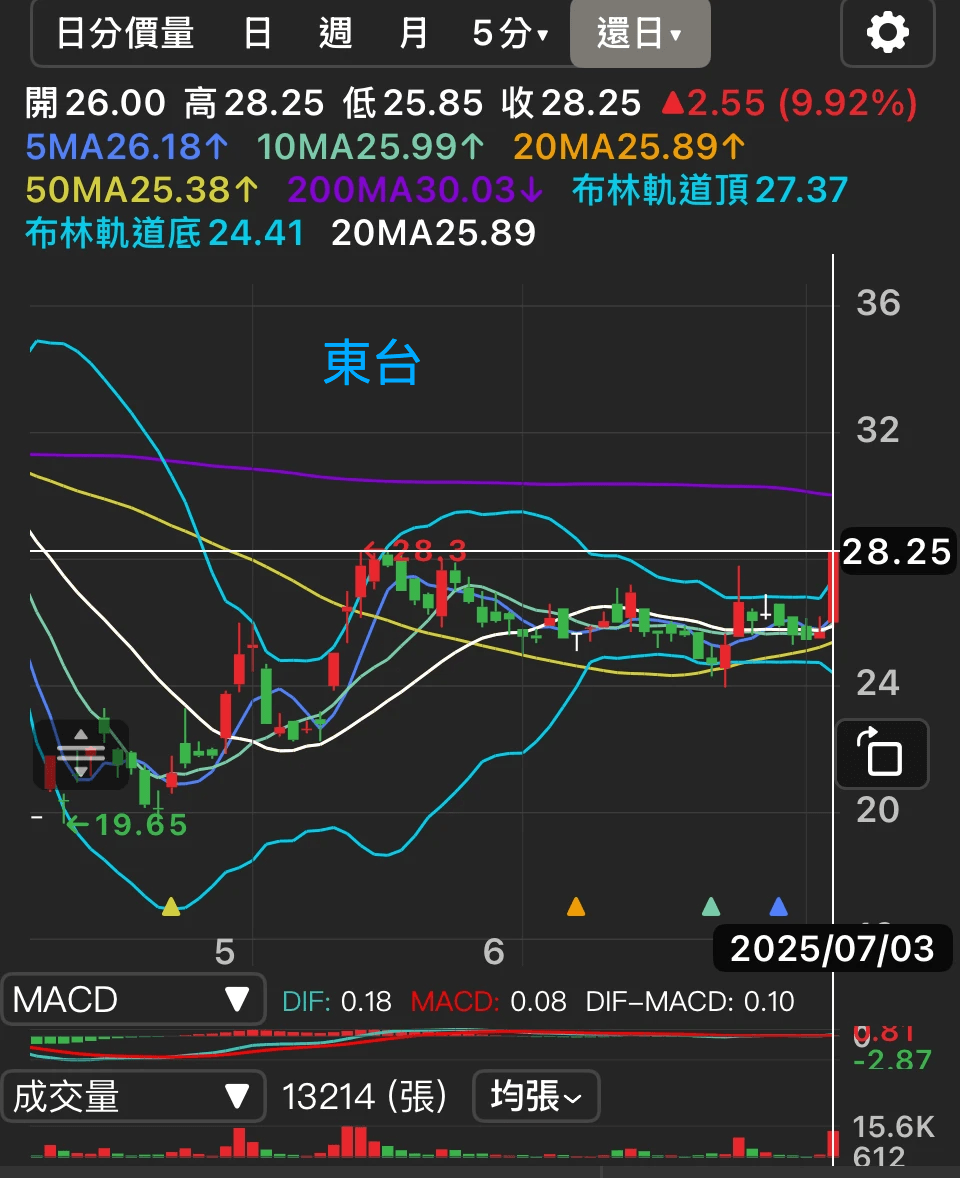The width and height of the screenshot is (960, 1178).
Task: Tap the 低 25.85 low price
Action: 412,103
